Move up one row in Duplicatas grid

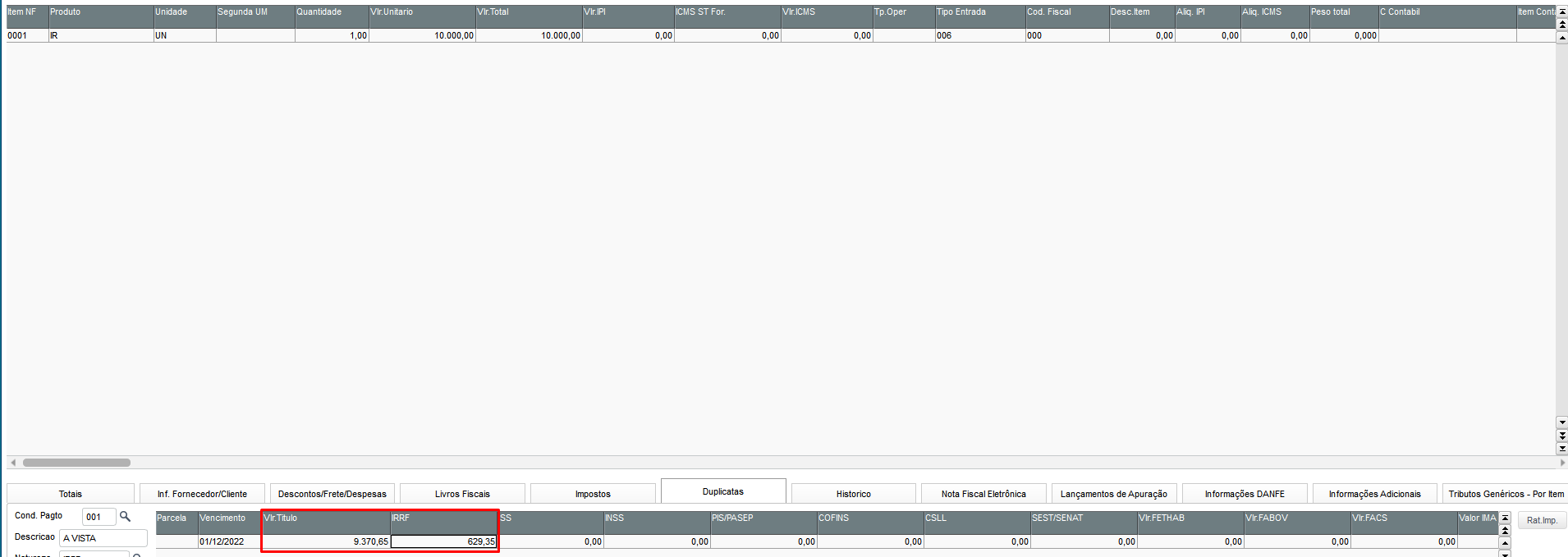(1505, 543)
